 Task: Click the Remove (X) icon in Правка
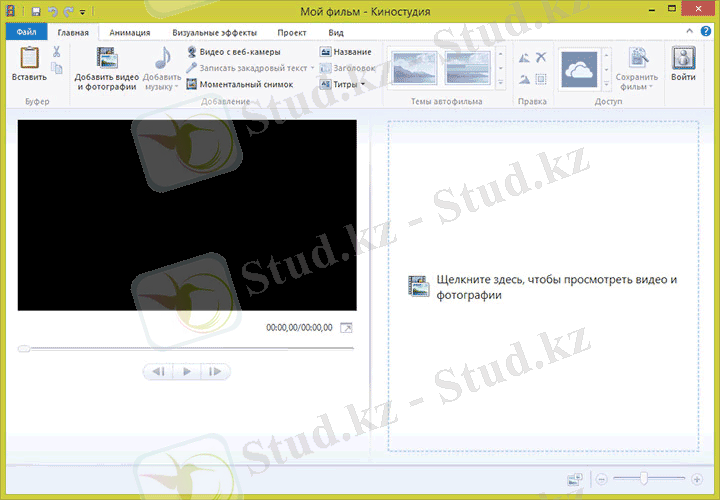coord(541,57)
